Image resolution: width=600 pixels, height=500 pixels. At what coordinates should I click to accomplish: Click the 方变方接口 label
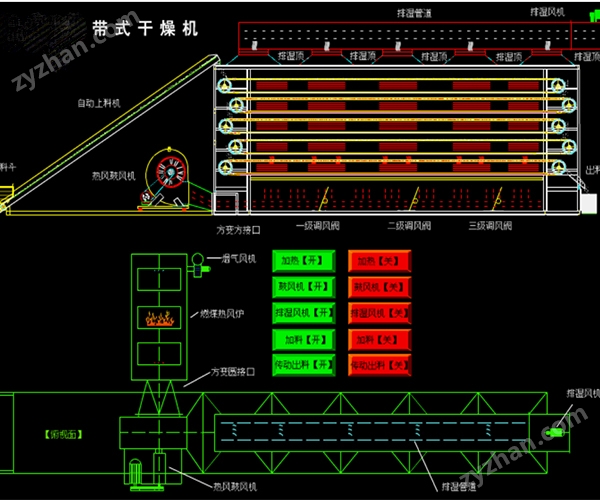tap(238, 230)
